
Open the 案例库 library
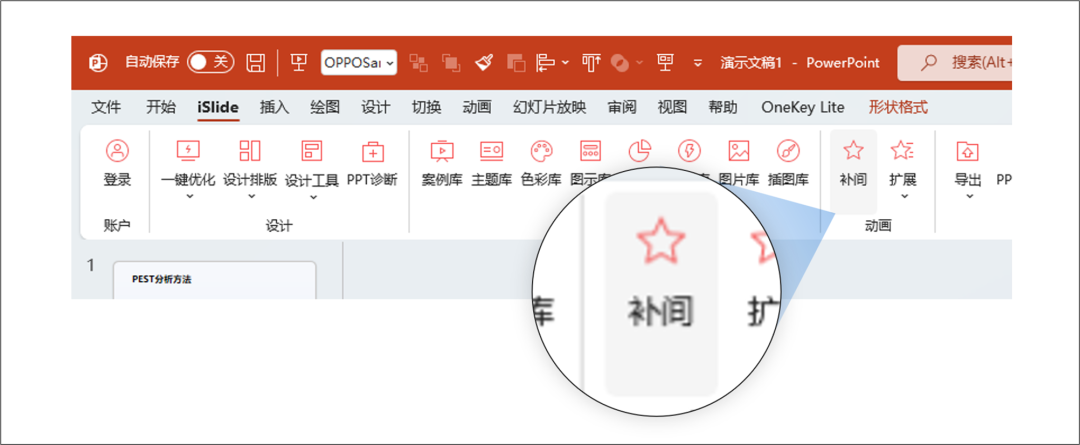[x=442, y=163]
